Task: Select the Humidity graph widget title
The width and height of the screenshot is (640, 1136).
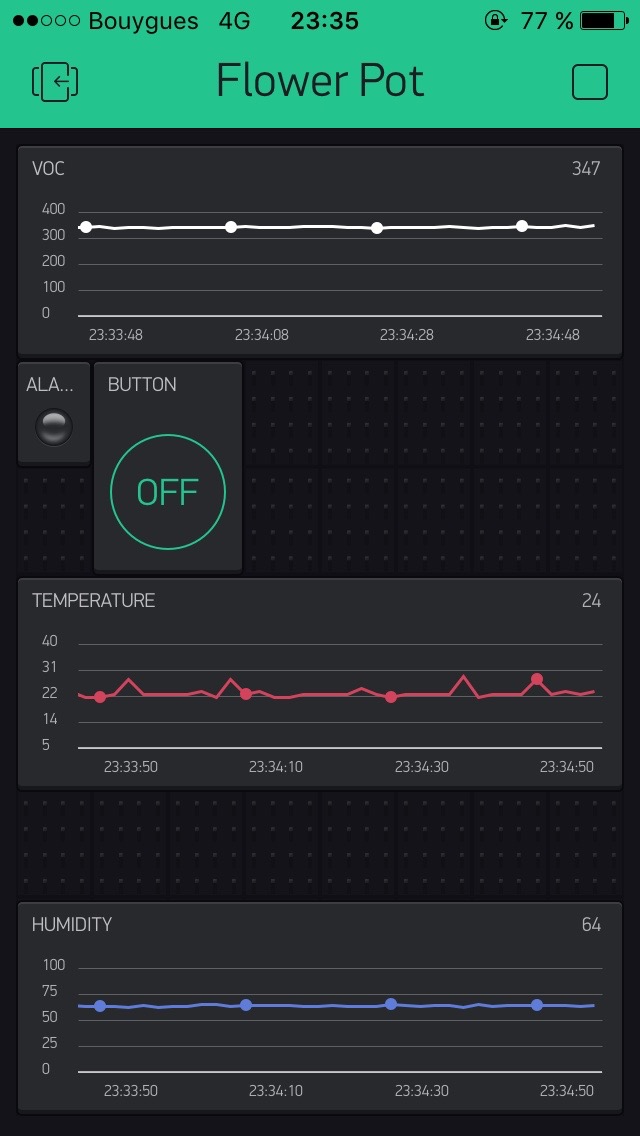Action: tap(71, 924)
